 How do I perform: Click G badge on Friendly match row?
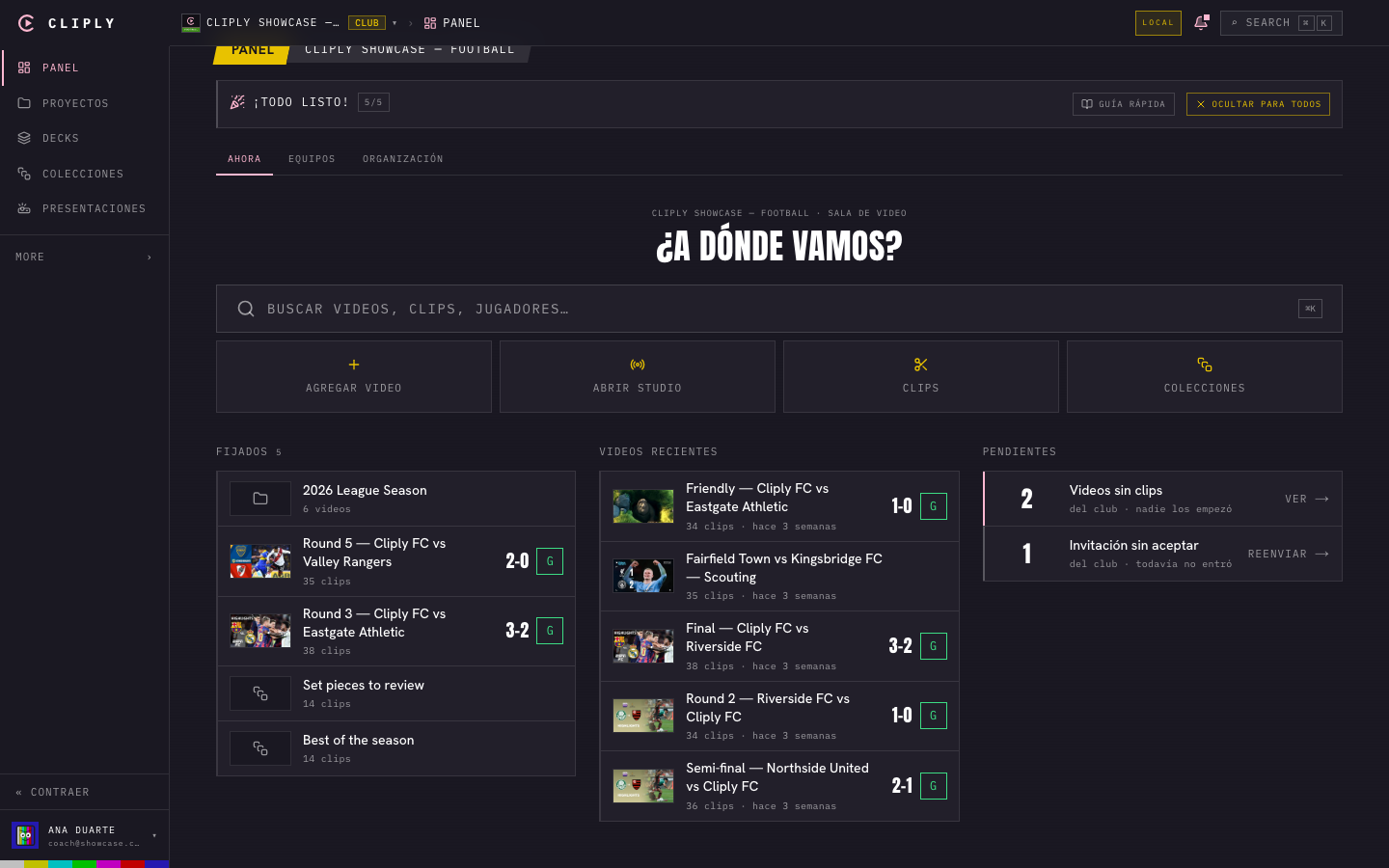[933, 506]
